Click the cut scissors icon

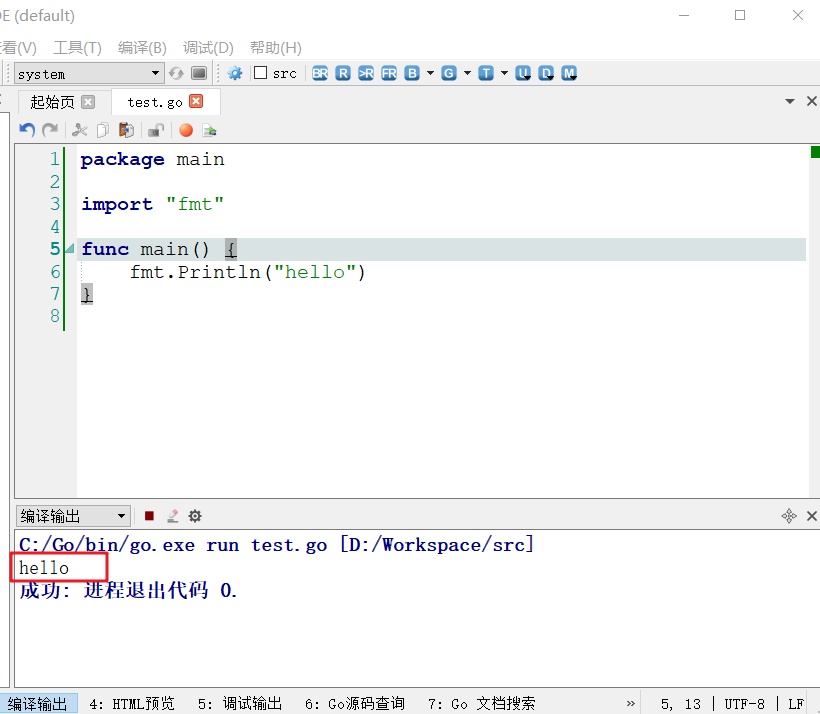coord(80,130)
